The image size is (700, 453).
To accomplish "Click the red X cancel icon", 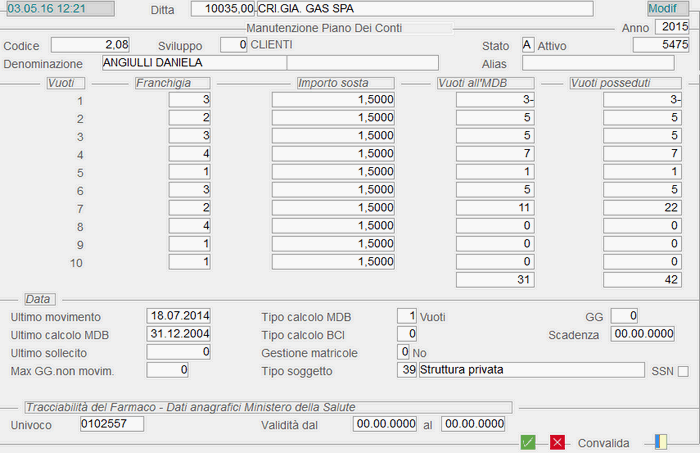I will 557,442.
